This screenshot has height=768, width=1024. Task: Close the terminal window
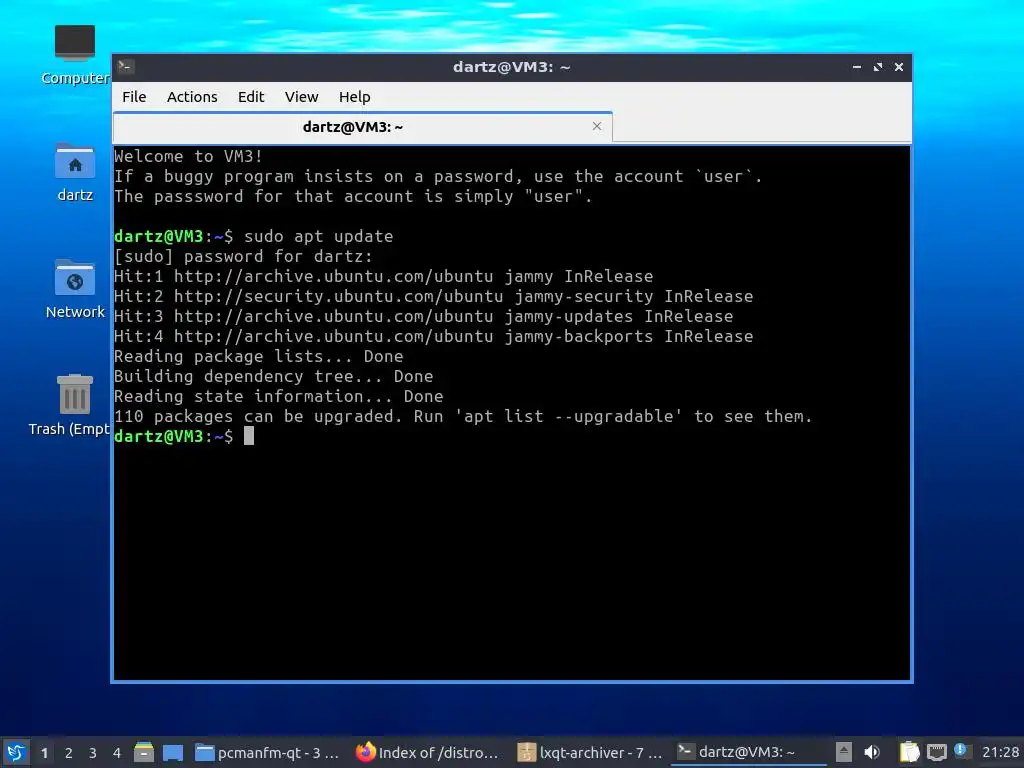tap(899, 67)
